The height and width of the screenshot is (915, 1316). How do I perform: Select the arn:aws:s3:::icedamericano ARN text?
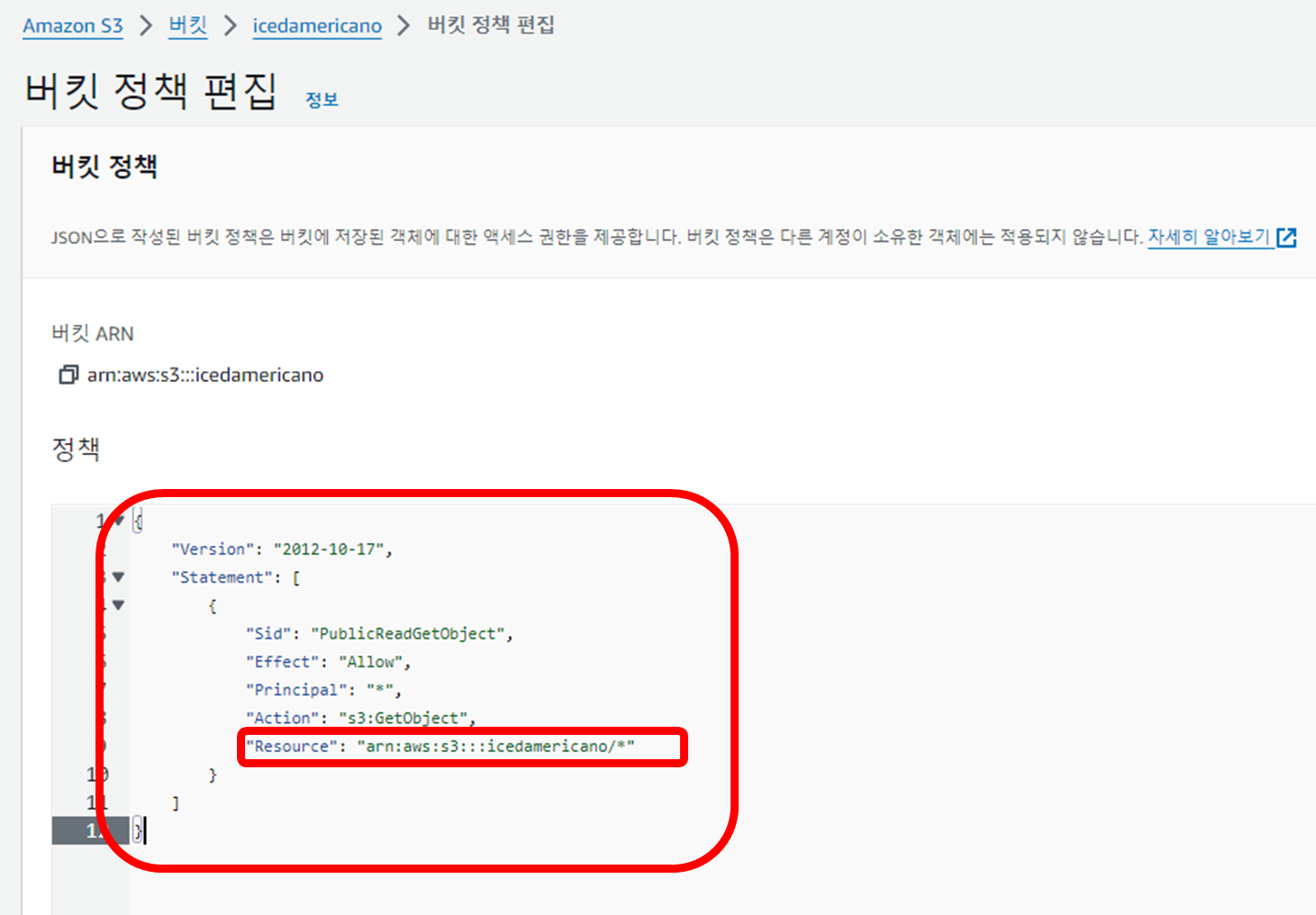[x=205, y=375]
